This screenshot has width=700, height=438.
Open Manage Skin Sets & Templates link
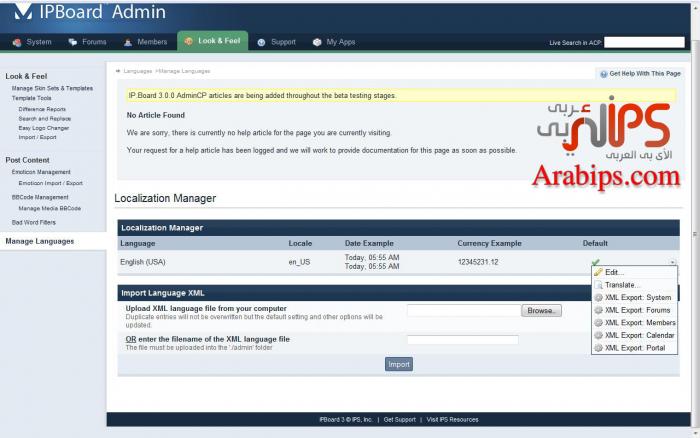coord(59,88)
